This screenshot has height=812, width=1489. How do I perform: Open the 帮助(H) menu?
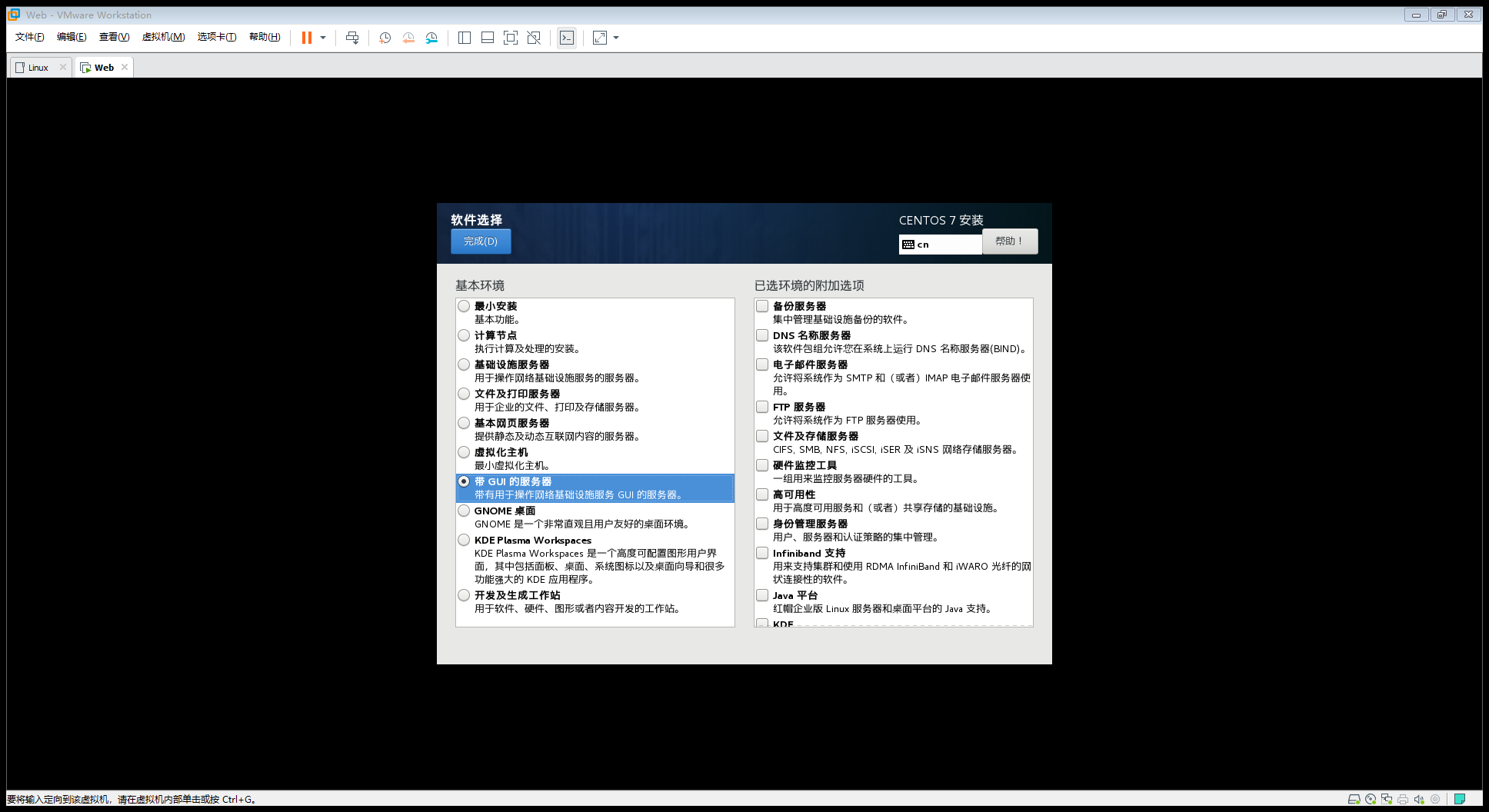pyautogui.click(x=265, y=37)
